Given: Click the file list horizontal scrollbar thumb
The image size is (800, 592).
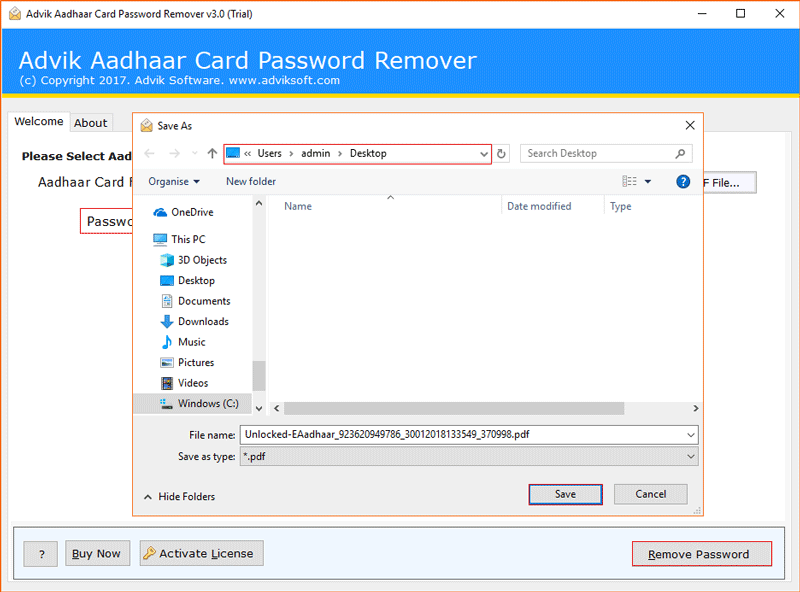Looking at the screenshot, I should 454,408.
